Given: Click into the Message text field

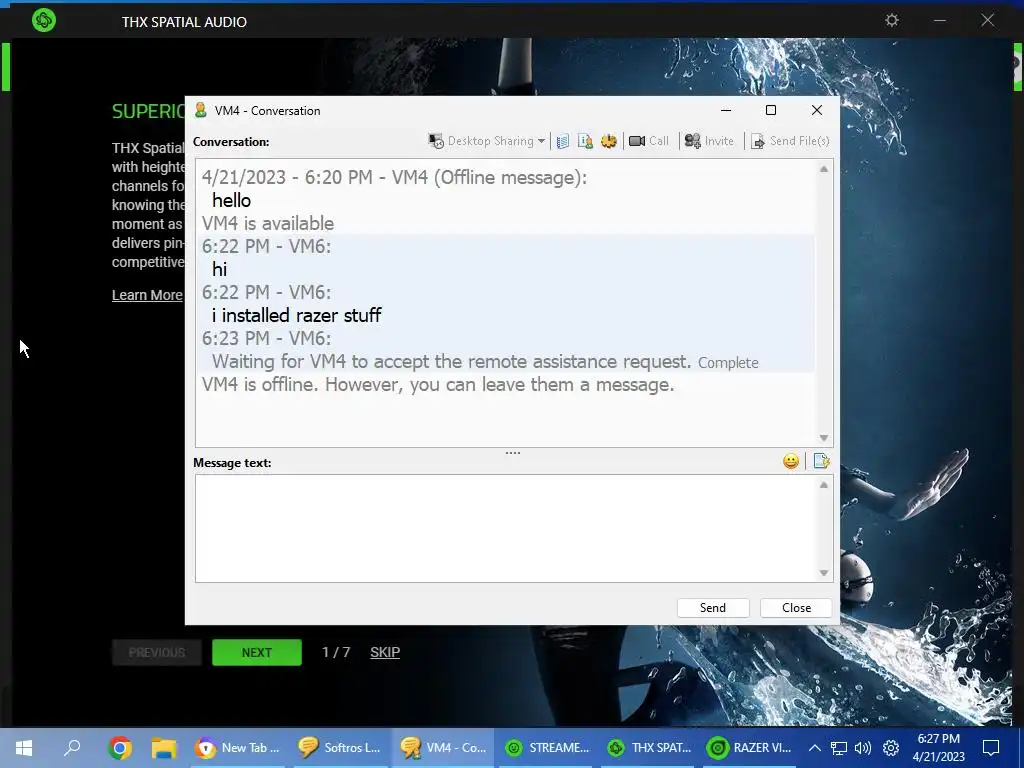Looking at the screenshot, I should coord(506,528).
